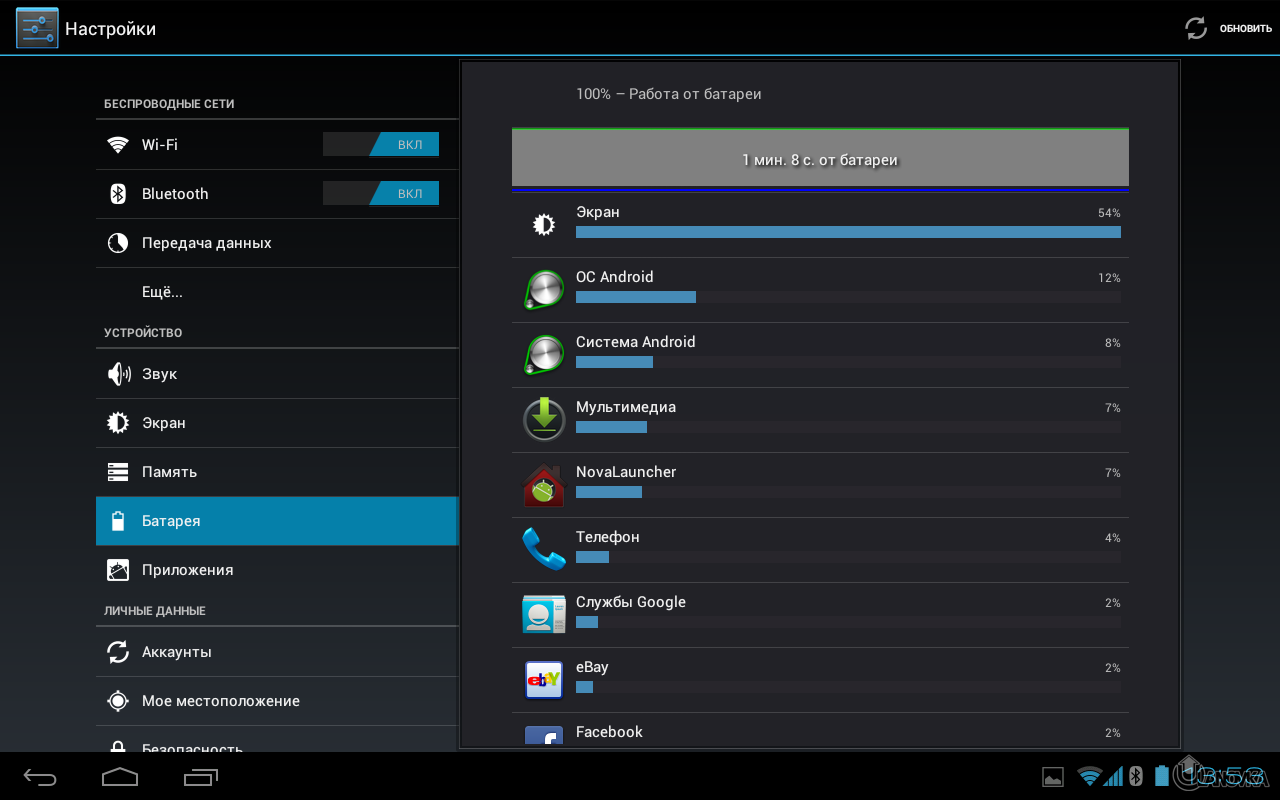
Task: Open Мое местоположение settings
Action: [219, 701]
